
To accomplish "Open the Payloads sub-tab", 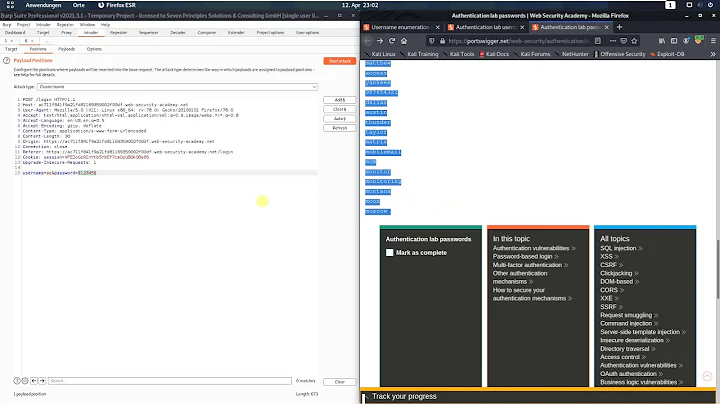I will pos(66,49).
